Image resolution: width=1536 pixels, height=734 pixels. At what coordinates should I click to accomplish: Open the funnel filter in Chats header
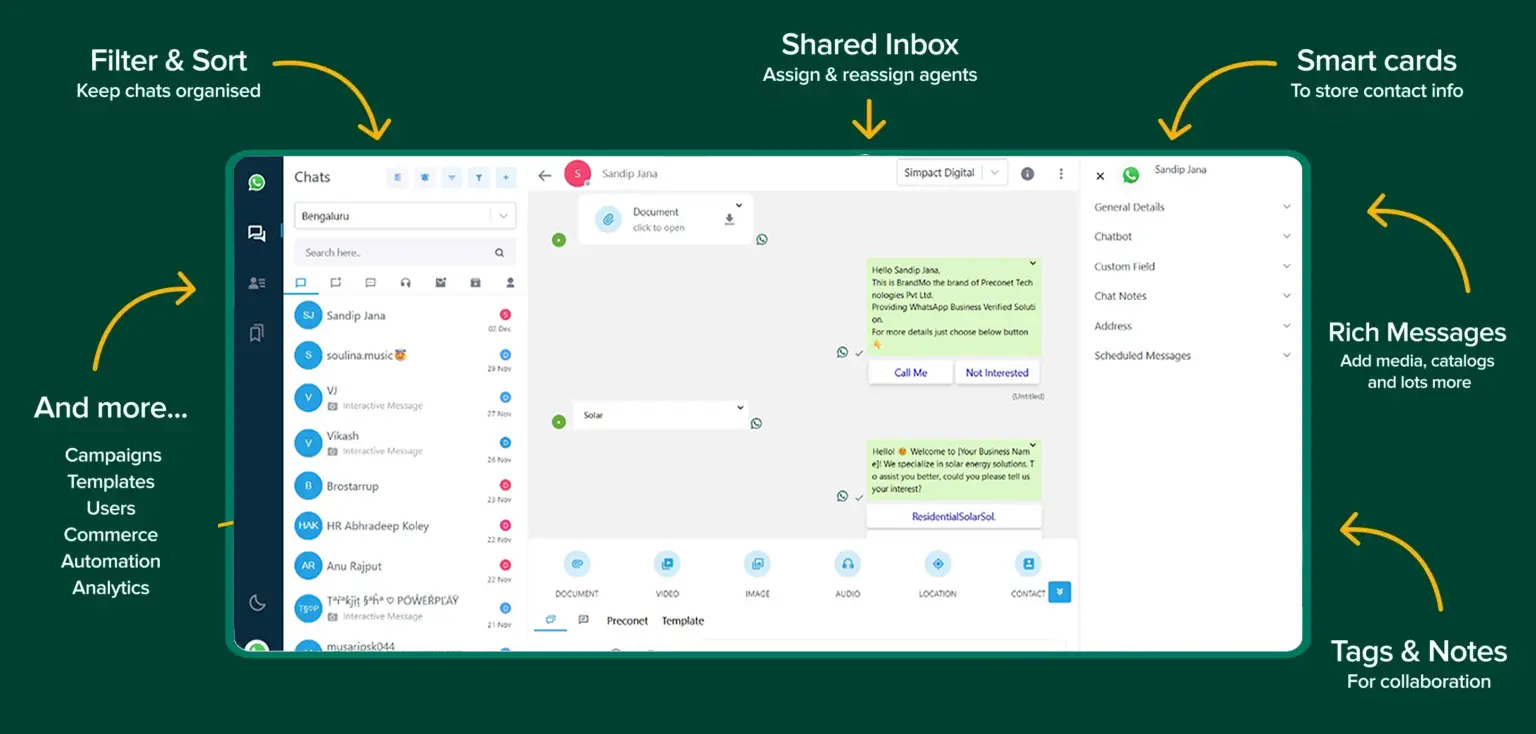click(479, 177)
